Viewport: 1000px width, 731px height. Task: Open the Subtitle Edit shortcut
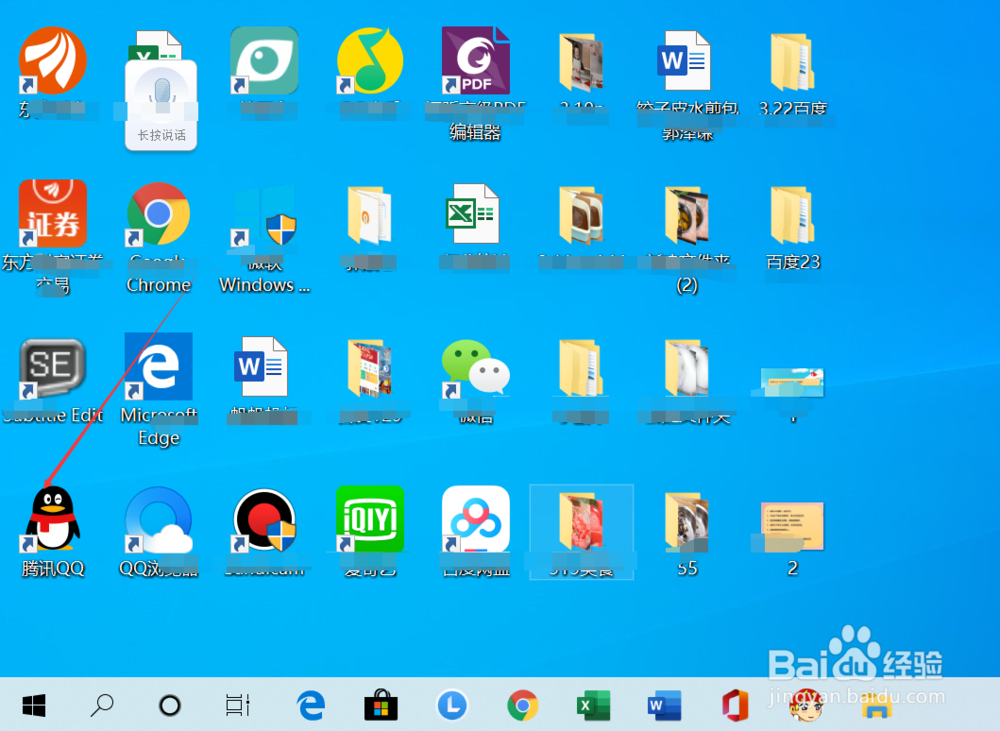pyautogui.click(x=52, y=366)
